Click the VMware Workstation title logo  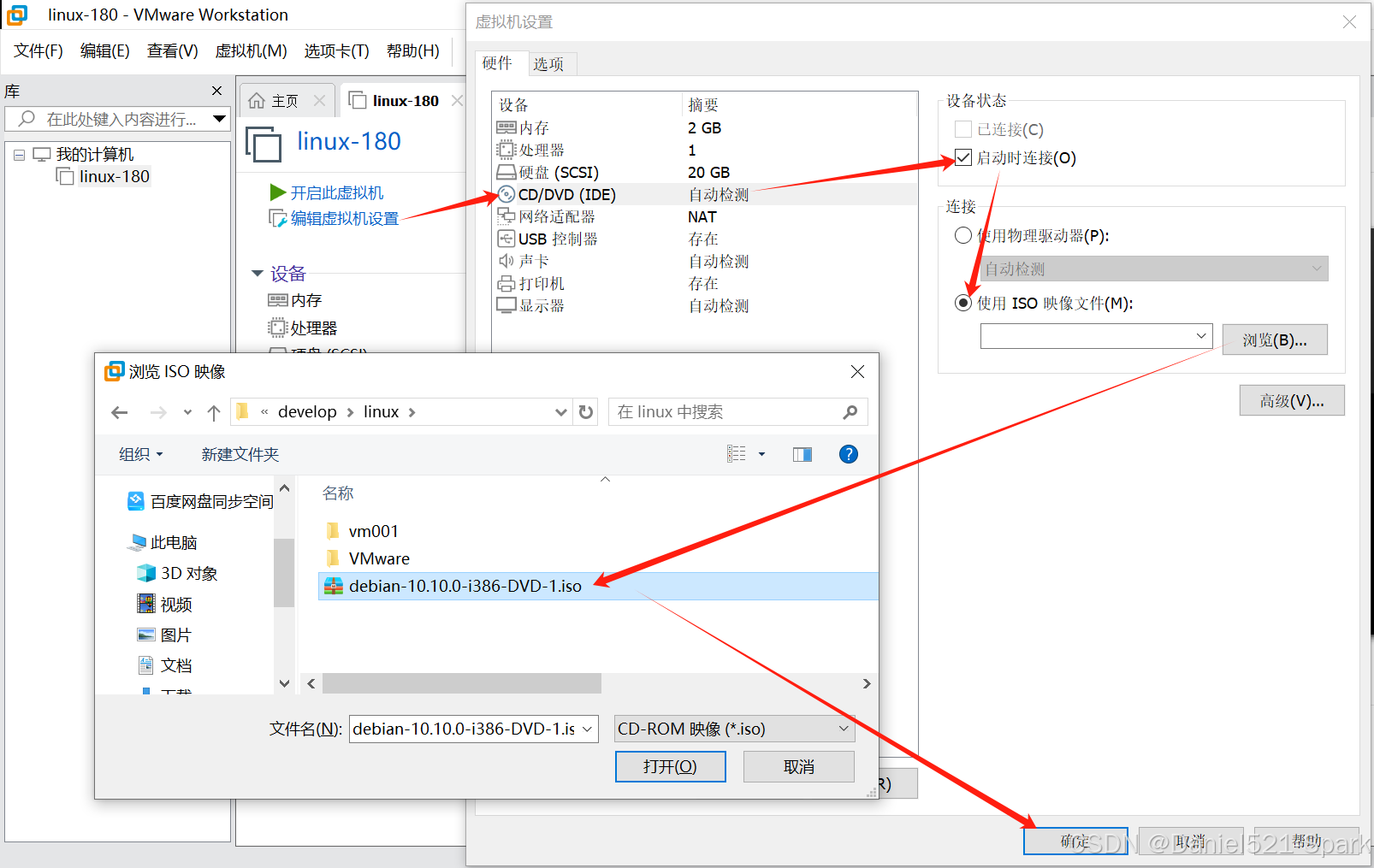pos(17,15)
